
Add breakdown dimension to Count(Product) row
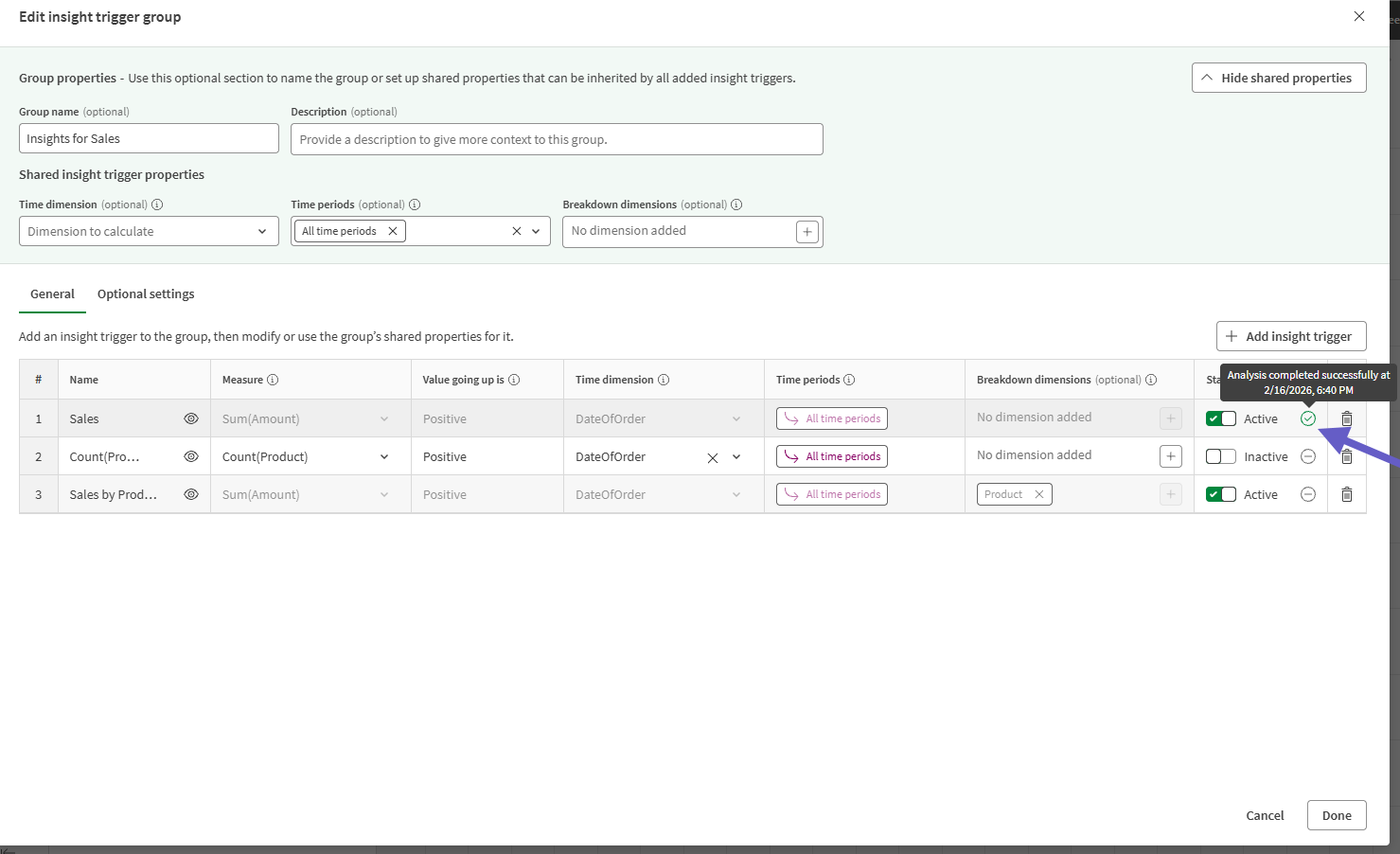click(x=1170, y=455)
